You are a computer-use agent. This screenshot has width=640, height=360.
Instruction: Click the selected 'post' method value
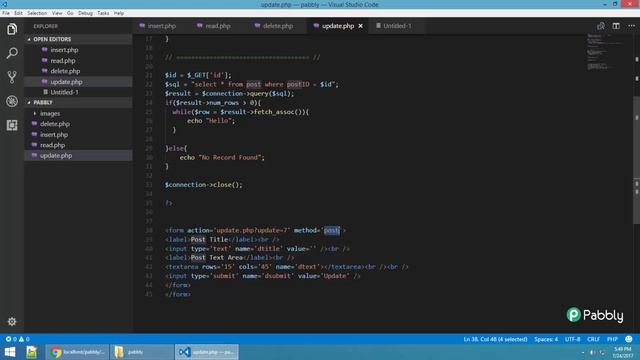(331, 230)
